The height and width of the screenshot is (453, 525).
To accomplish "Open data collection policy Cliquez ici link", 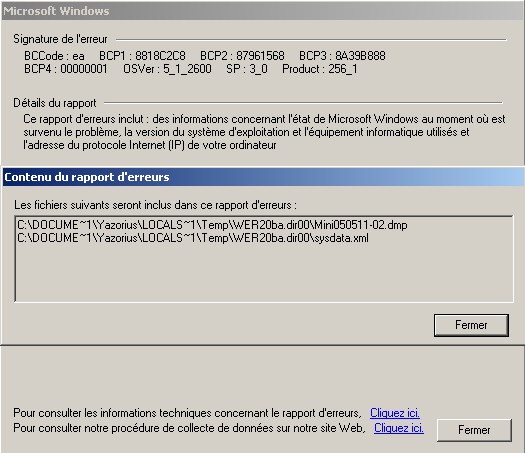I will [x=399, y=428].
